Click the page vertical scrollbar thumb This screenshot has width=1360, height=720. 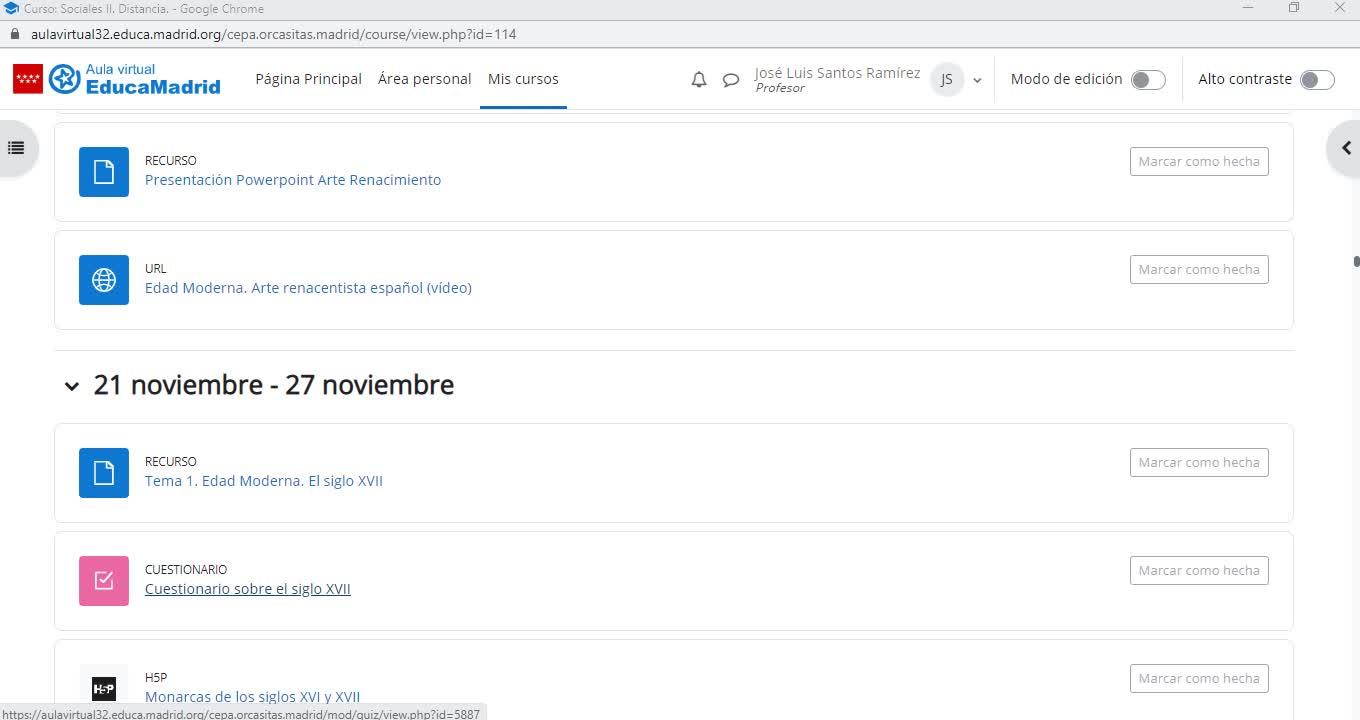click(x=1356, y=261)
